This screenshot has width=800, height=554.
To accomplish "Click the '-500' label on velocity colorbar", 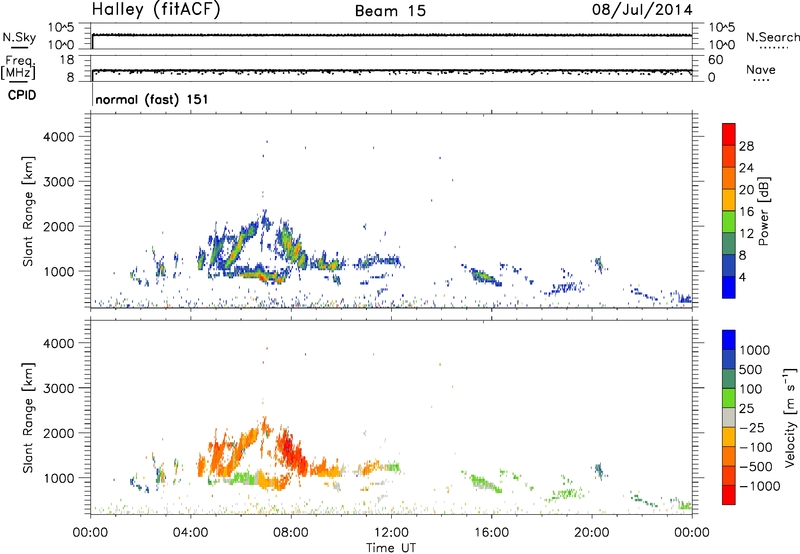I will coord(756,467).
